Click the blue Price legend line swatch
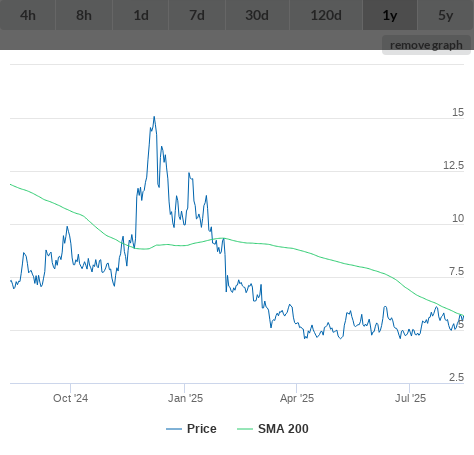Screen dimensions: 474x455 coord(174,429)
